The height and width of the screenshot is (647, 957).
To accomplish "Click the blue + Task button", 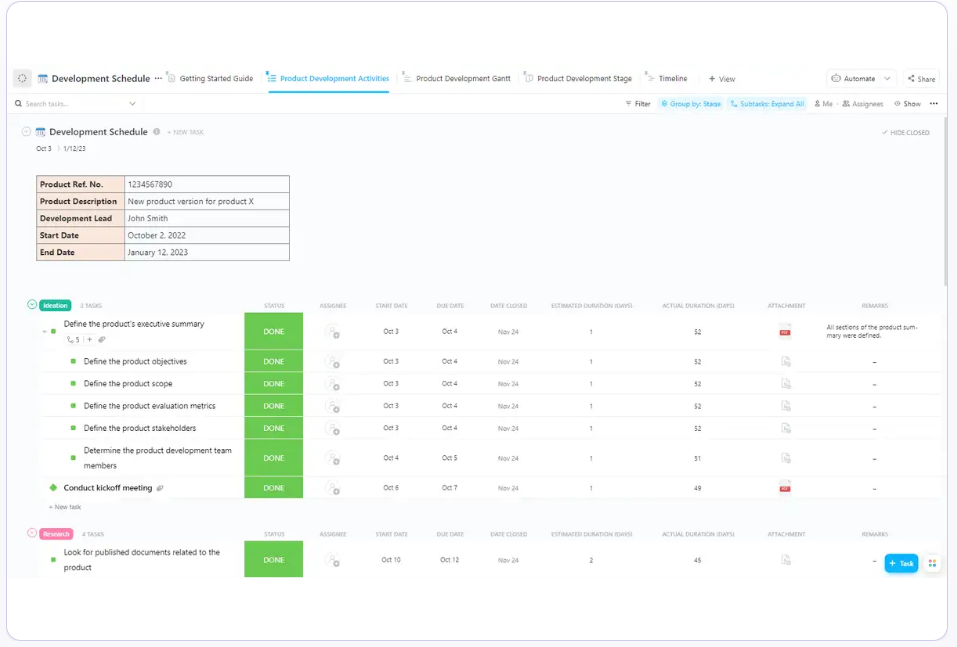I will tap(901, 563).
